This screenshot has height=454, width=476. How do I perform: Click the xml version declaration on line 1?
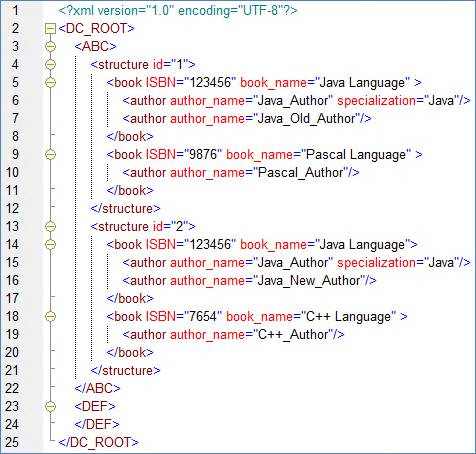click(178, 11)
